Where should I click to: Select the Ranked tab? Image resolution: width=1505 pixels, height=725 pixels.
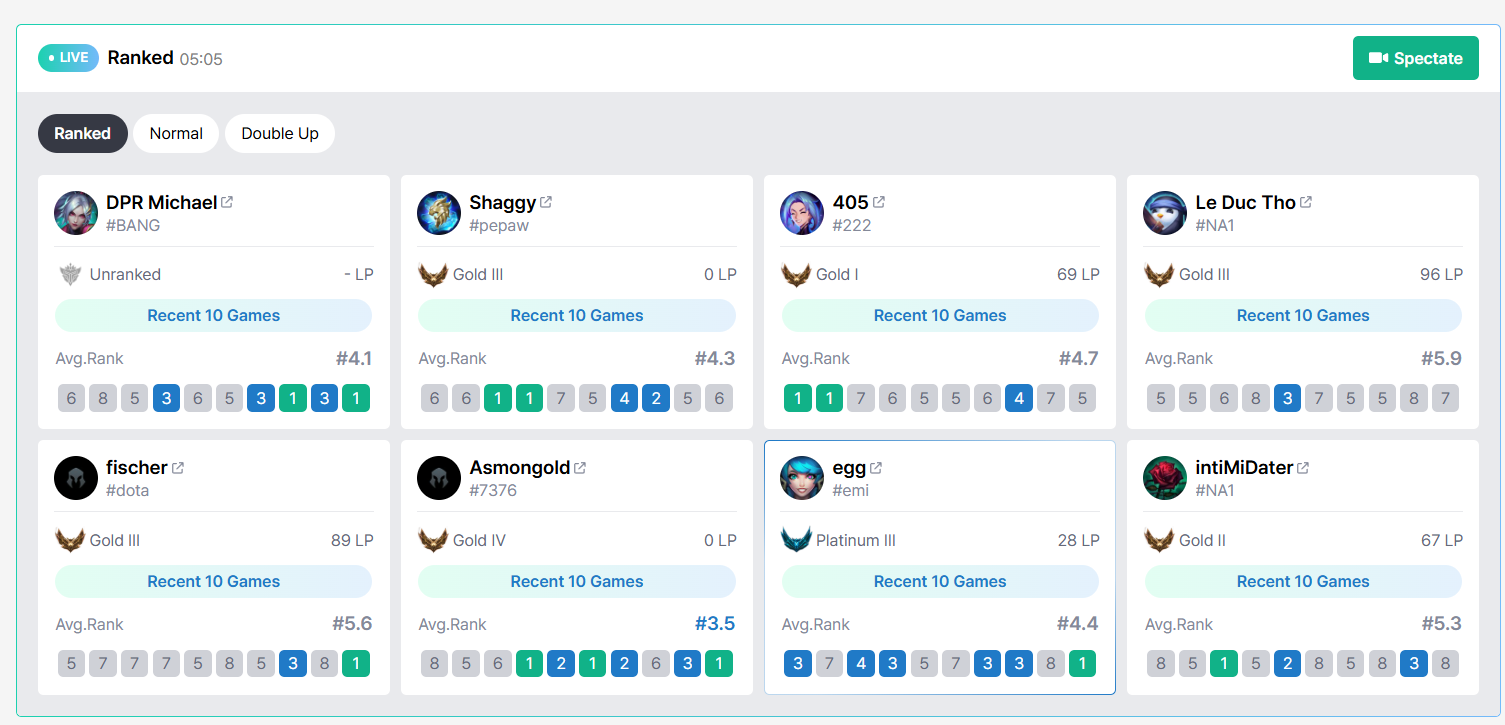coord(83,134)
